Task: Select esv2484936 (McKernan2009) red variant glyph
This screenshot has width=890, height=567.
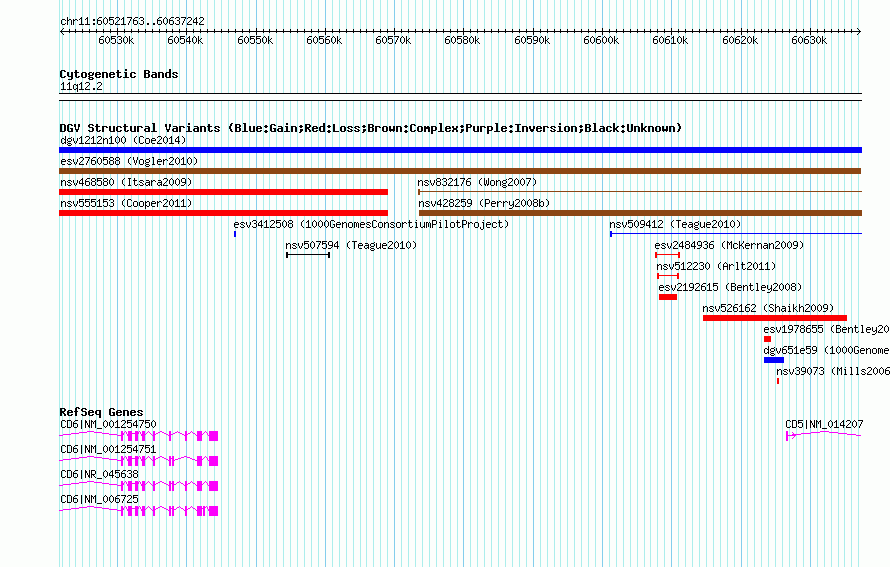Action: pos(668,255)
